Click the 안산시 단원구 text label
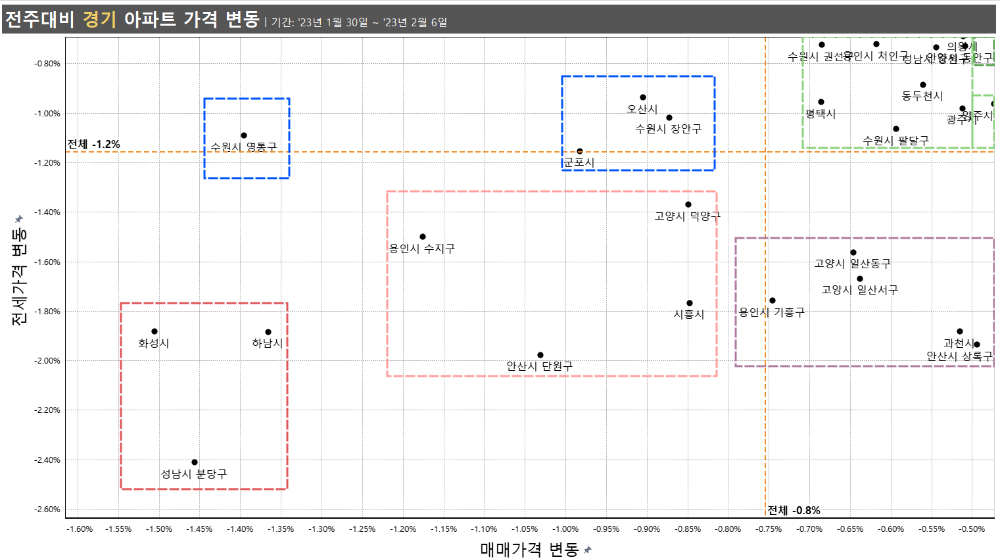1000x560 pixels. tap(540, 366)
